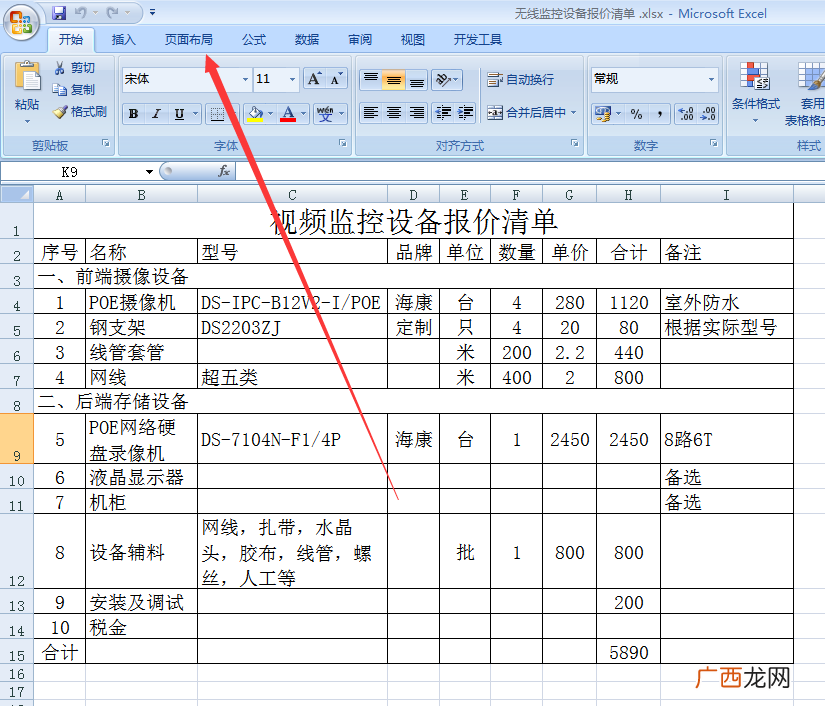Click the Name Box showing K9
825x706 pixels.
coord(71,172)
